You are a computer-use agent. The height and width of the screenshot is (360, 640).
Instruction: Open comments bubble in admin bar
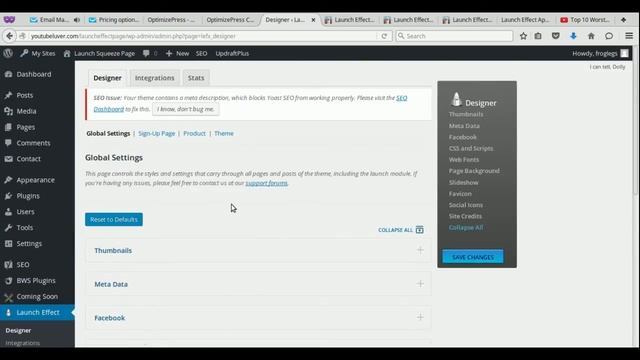pyautogui.click(x=150, y=53)
